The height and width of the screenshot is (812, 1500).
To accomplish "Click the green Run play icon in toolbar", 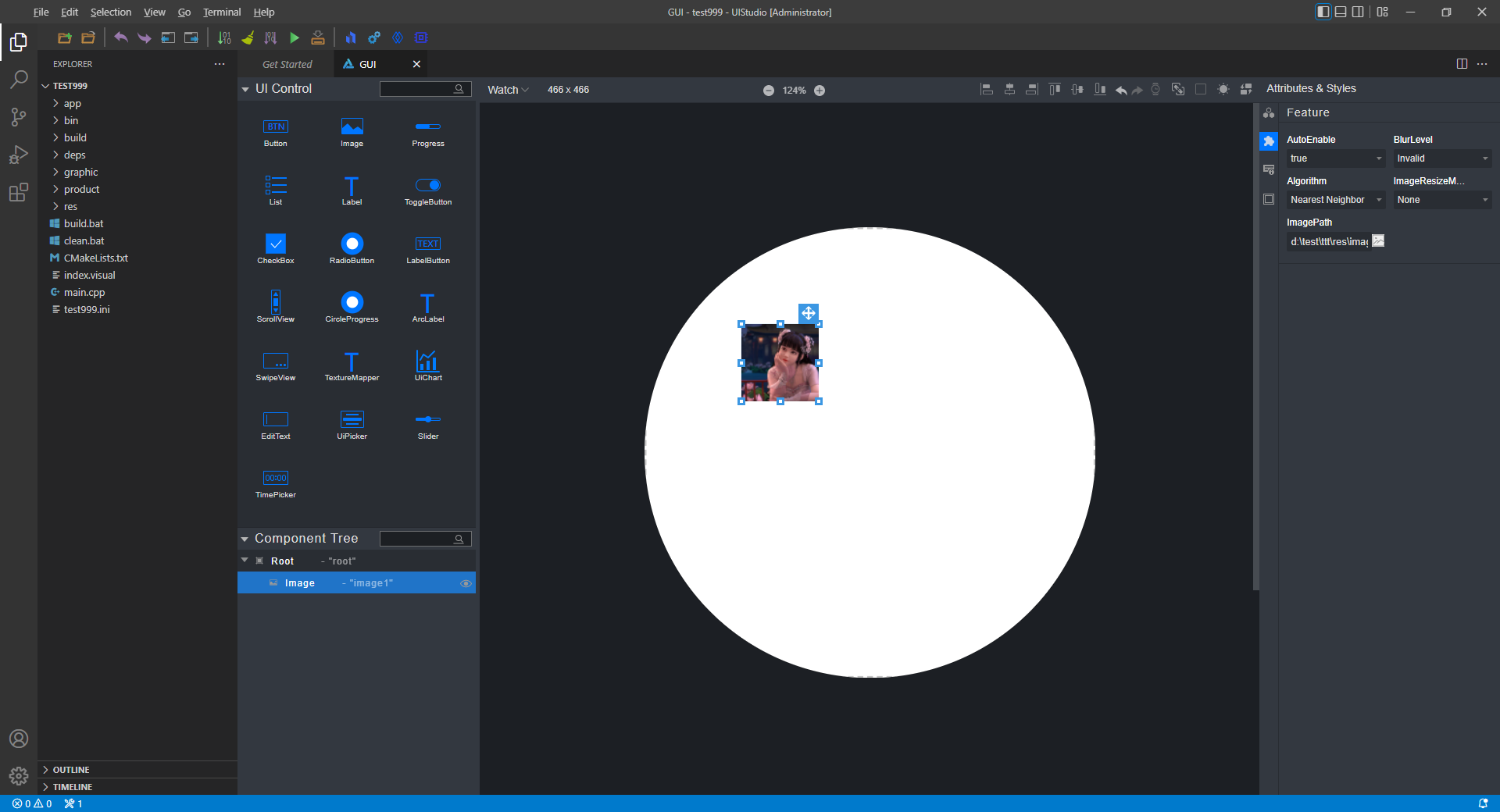I will click(x=295, y=37).
